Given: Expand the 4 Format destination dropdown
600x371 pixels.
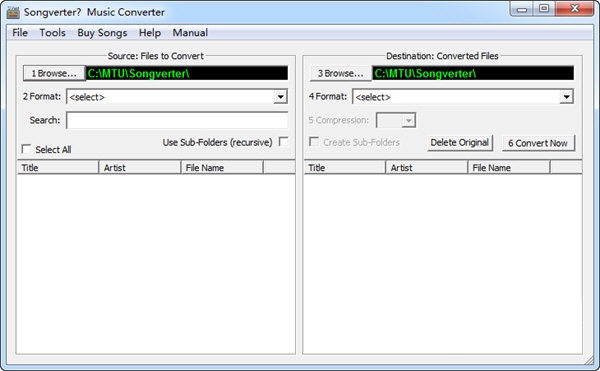Looking at the screenshot, I should click(x=566, y=97).
